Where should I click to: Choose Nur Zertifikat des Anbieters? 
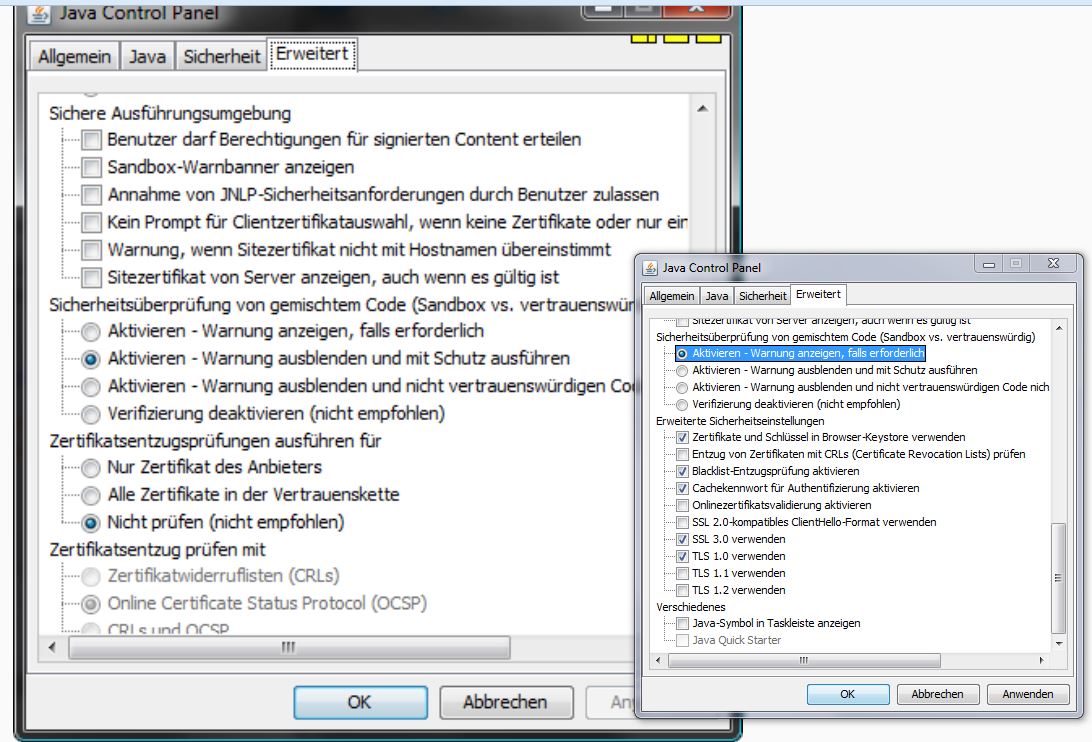click(91, 467)
